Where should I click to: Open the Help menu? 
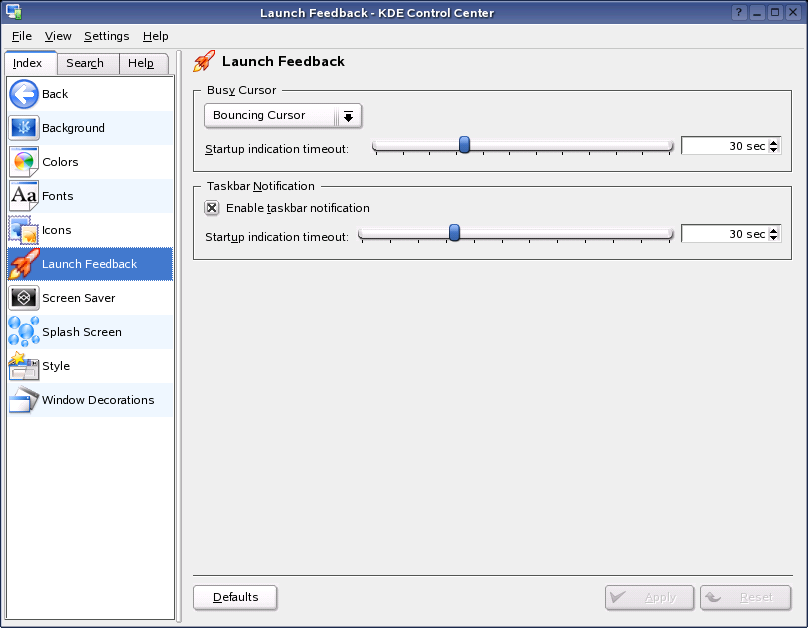(156, 36)
